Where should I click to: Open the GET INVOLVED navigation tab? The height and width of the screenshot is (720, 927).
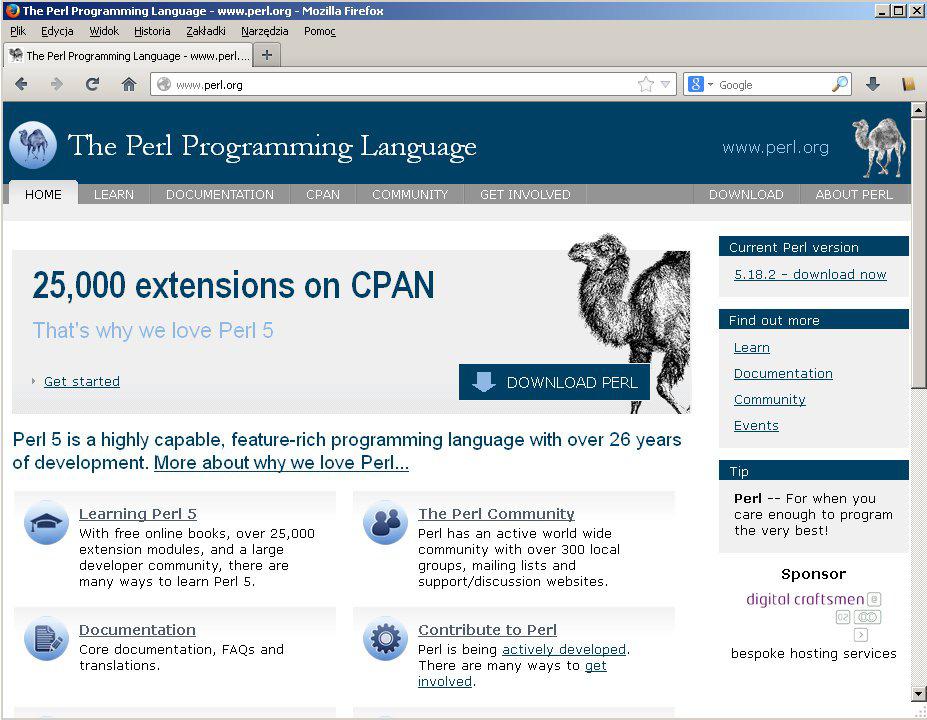(x=525, y=194)
